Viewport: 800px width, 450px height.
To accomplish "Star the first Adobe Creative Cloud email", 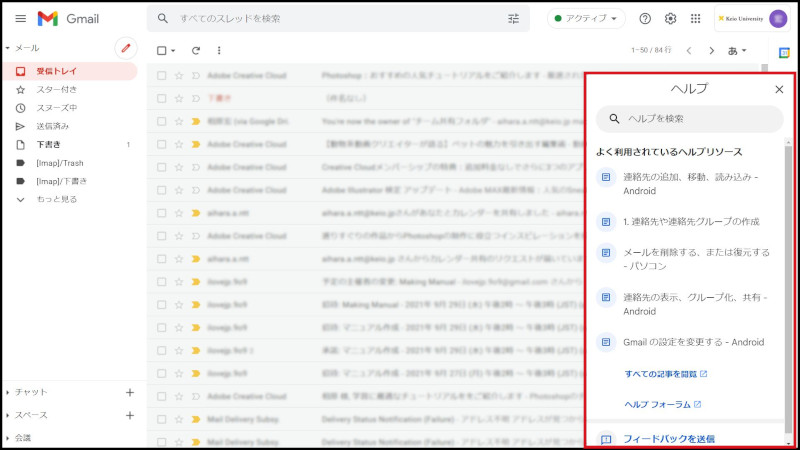I will click(x=179, y=75).
